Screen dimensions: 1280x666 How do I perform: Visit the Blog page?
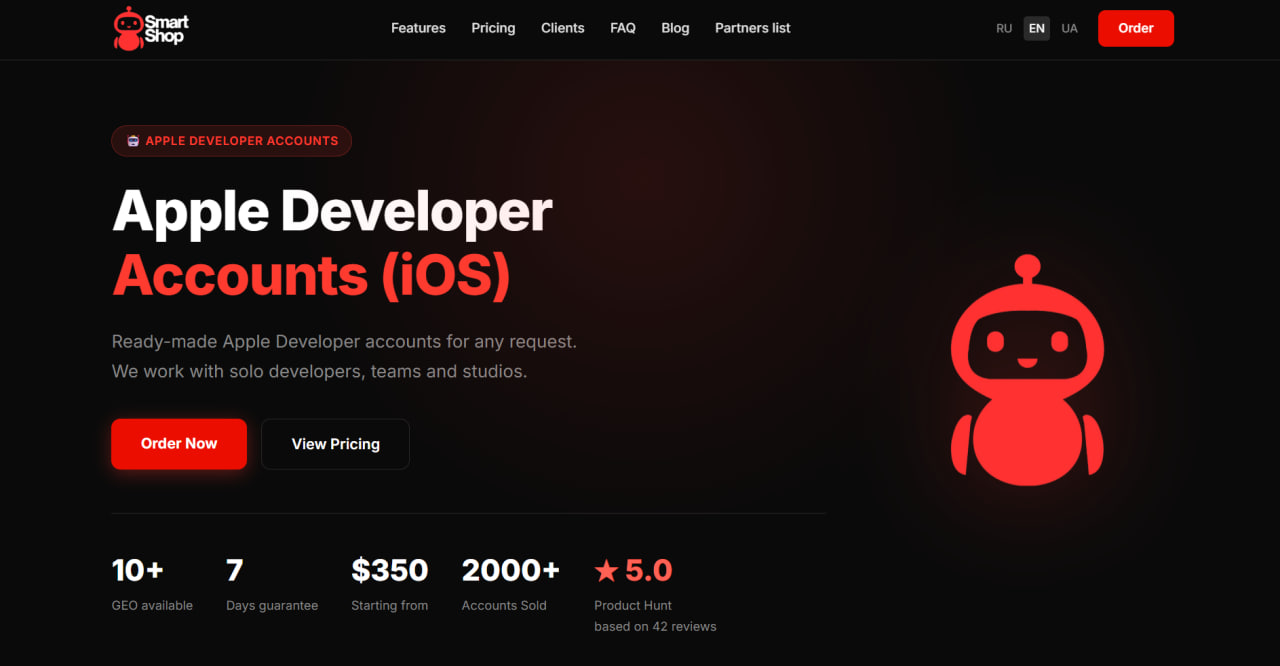point(675,28)
